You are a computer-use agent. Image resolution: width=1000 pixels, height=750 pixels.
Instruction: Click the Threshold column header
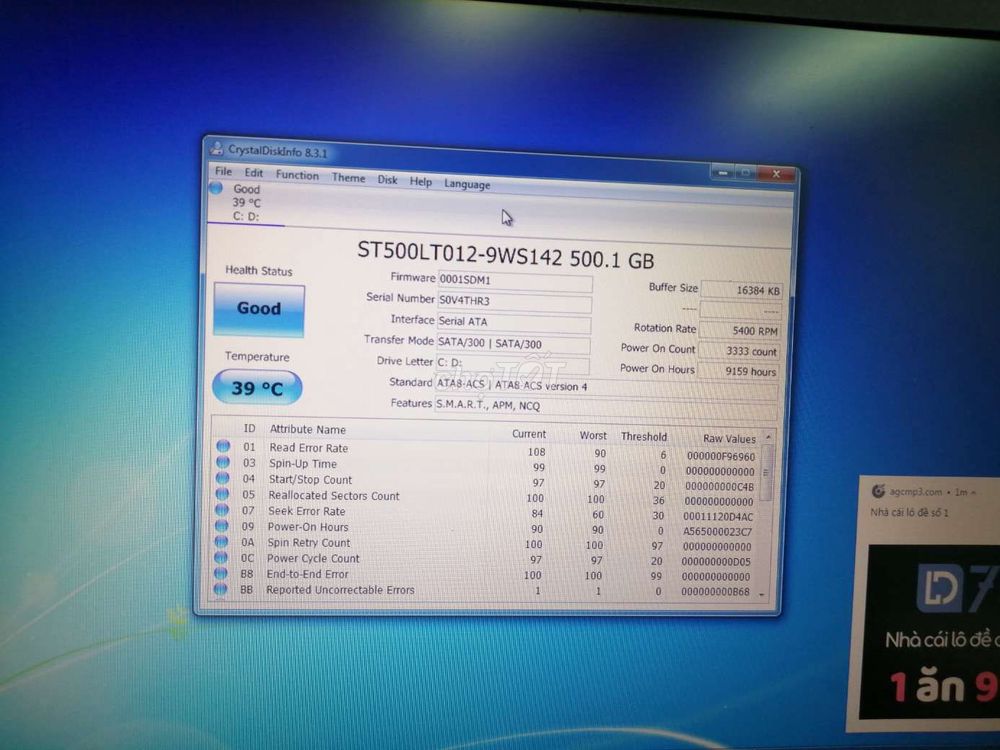coord(643,437)
